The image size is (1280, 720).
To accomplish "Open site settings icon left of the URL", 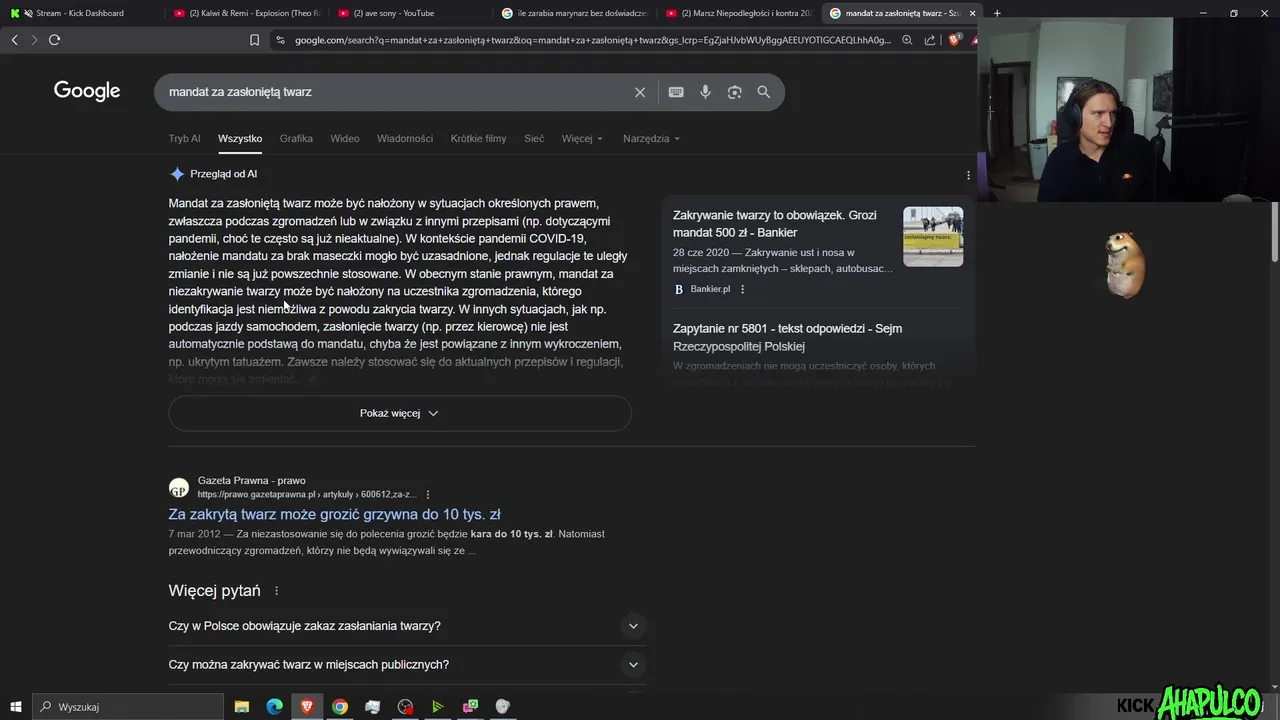I will pyautogui.click(x=280, y=40).
